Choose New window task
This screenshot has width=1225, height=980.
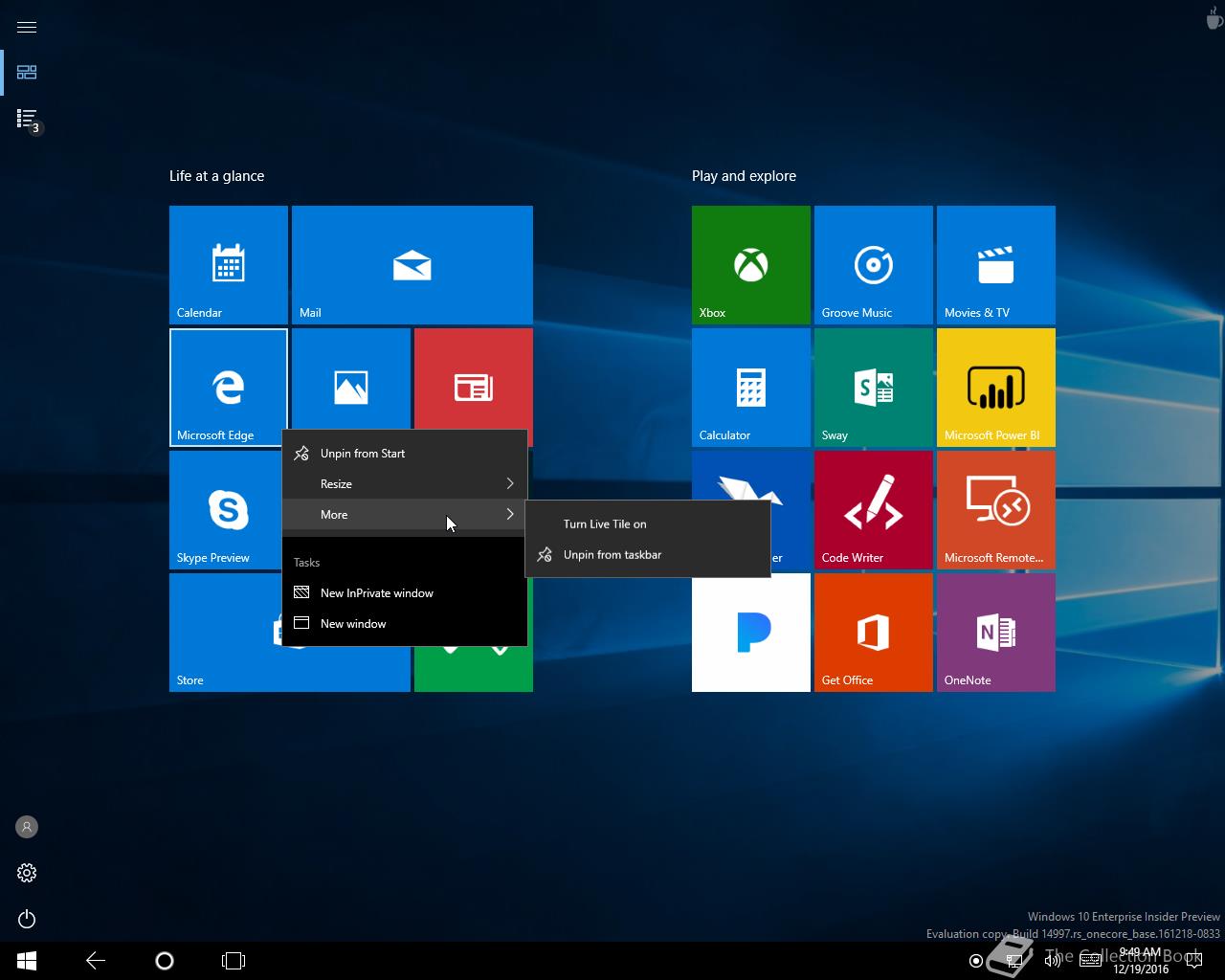[x=405, y=624]
